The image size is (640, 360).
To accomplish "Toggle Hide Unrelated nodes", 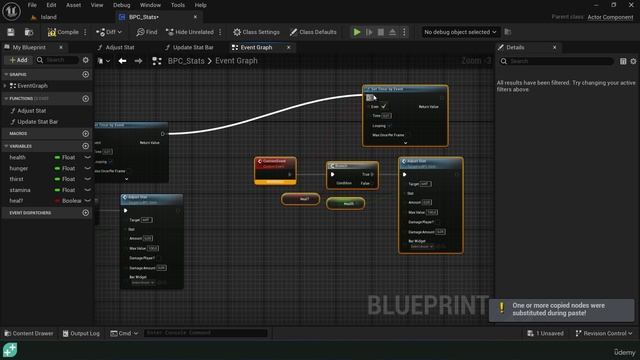I will (x=190, y=32).
